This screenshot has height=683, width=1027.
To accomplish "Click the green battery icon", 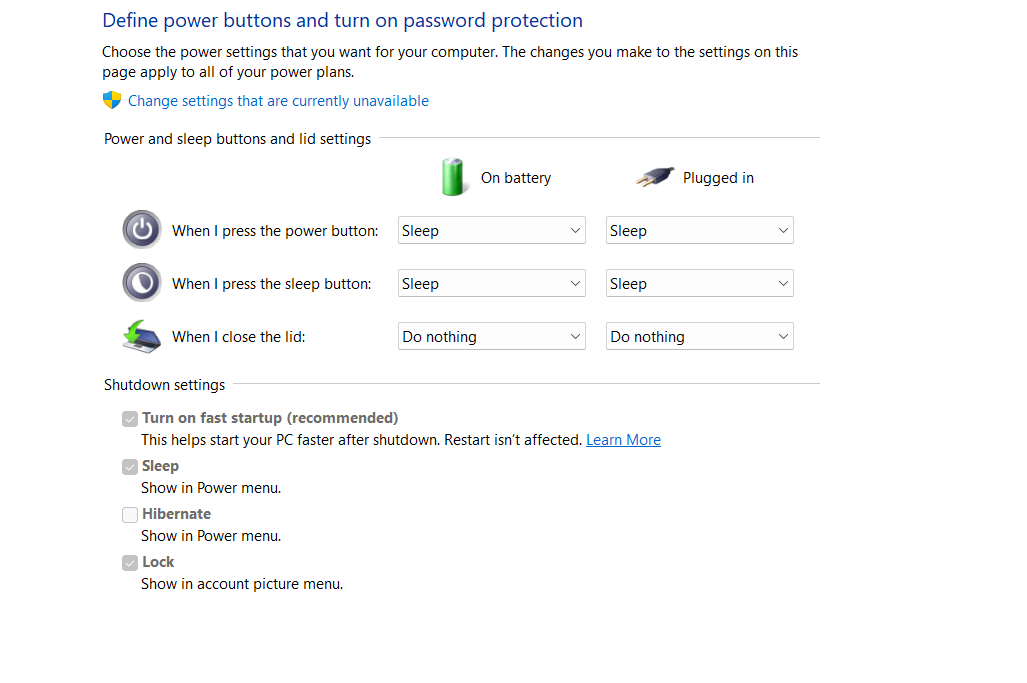I will pos(454,177).
